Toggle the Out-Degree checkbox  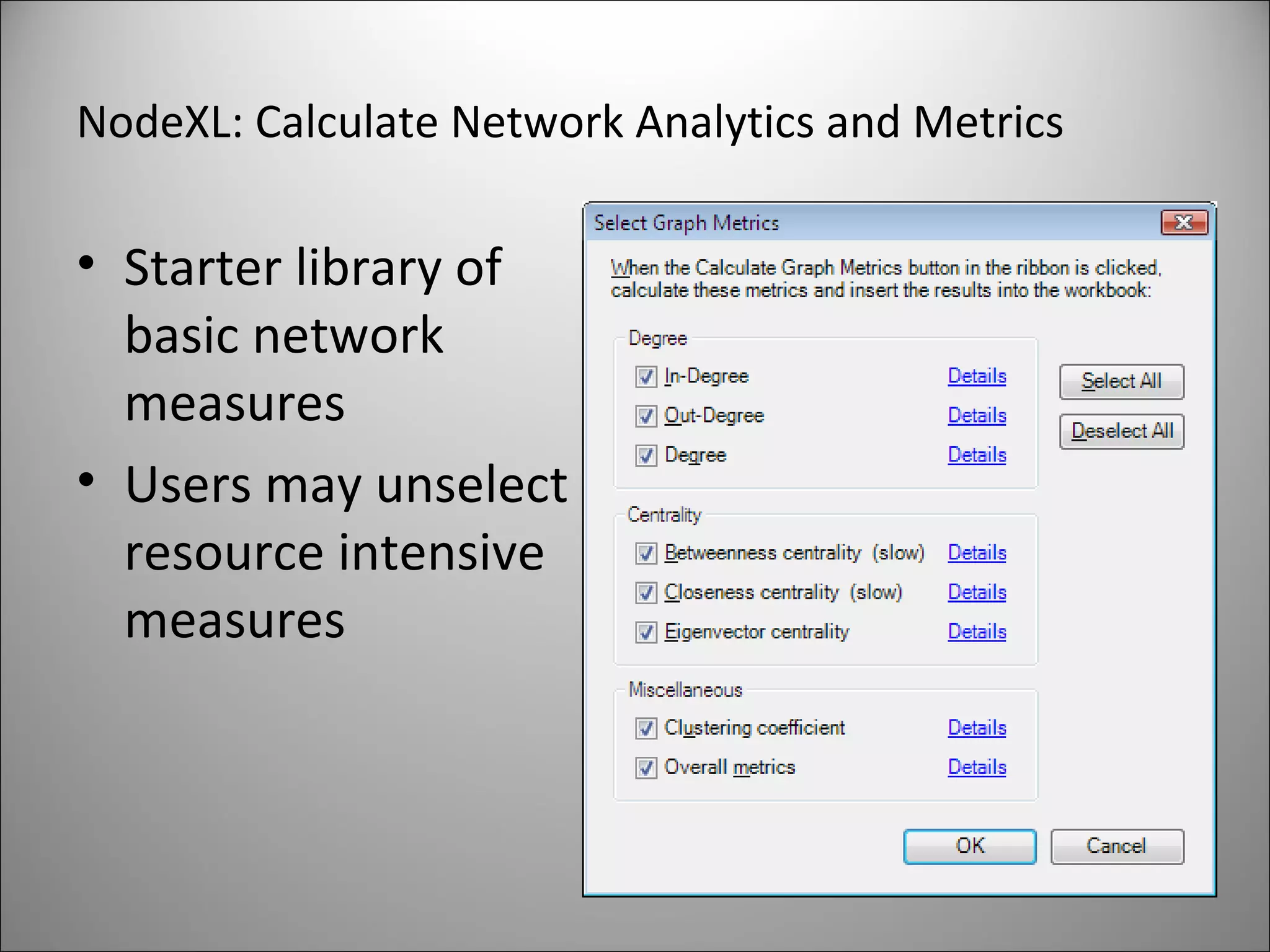click(x=646, y=416)
